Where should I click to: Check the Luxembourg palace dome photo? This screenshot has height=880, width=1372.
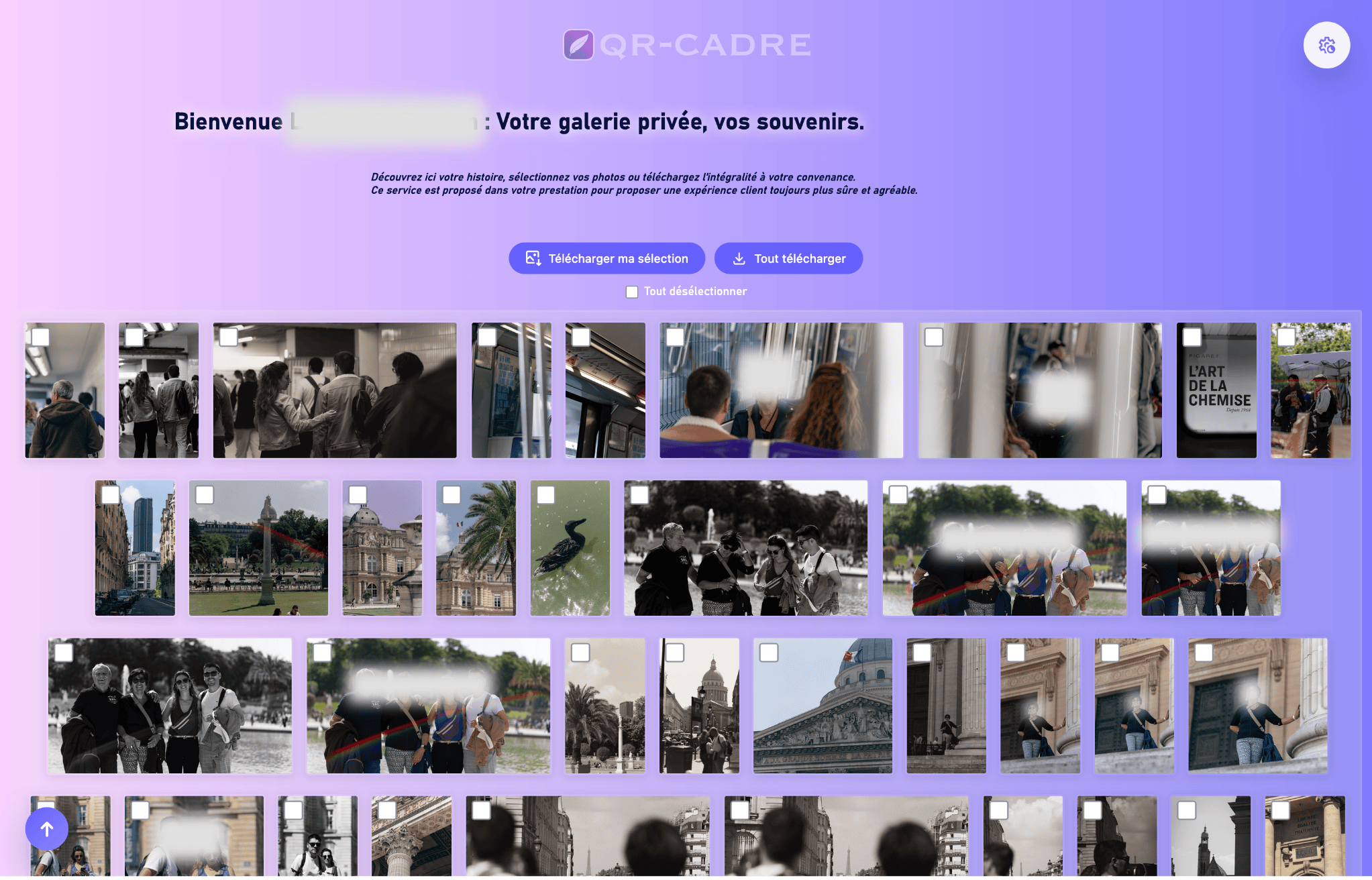tap(356, 496)
